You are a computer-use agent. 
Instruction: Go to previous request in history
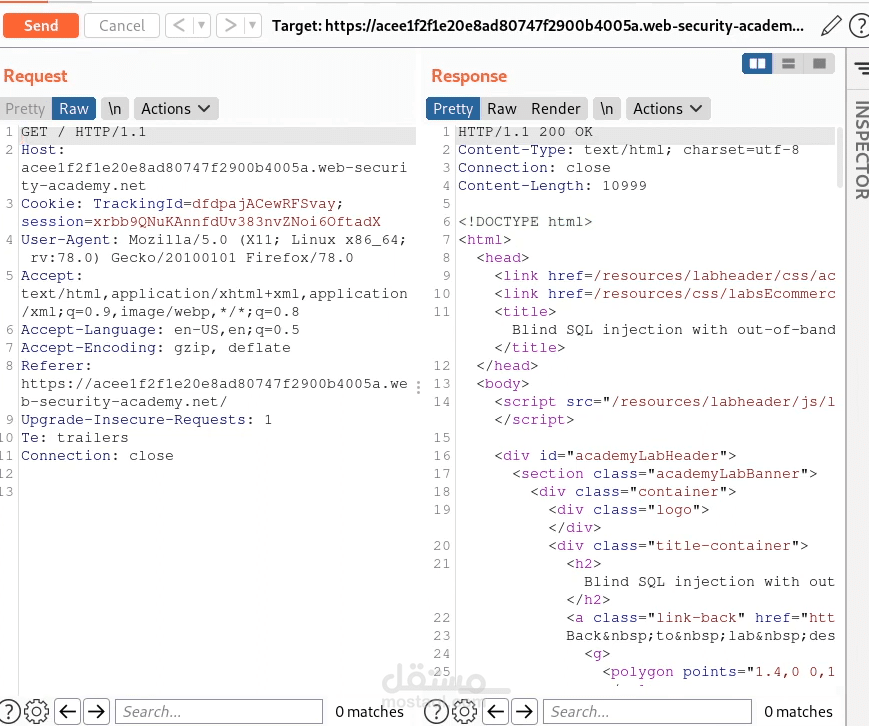point(179,25)
